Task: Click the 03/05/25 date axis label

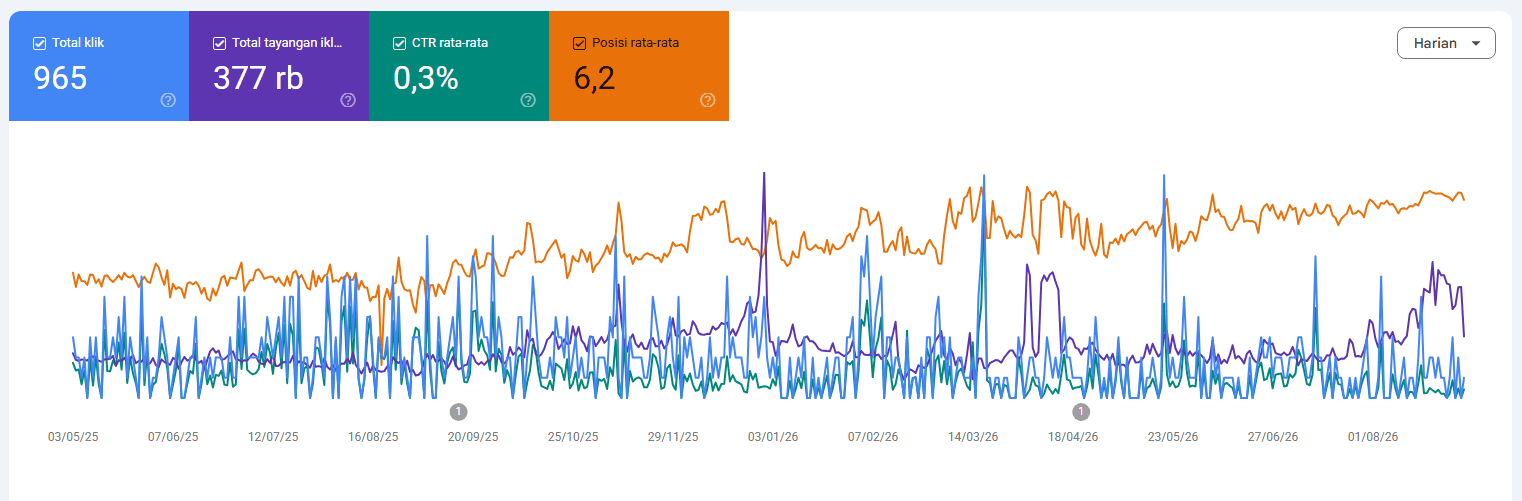Action: pos(73,437)
